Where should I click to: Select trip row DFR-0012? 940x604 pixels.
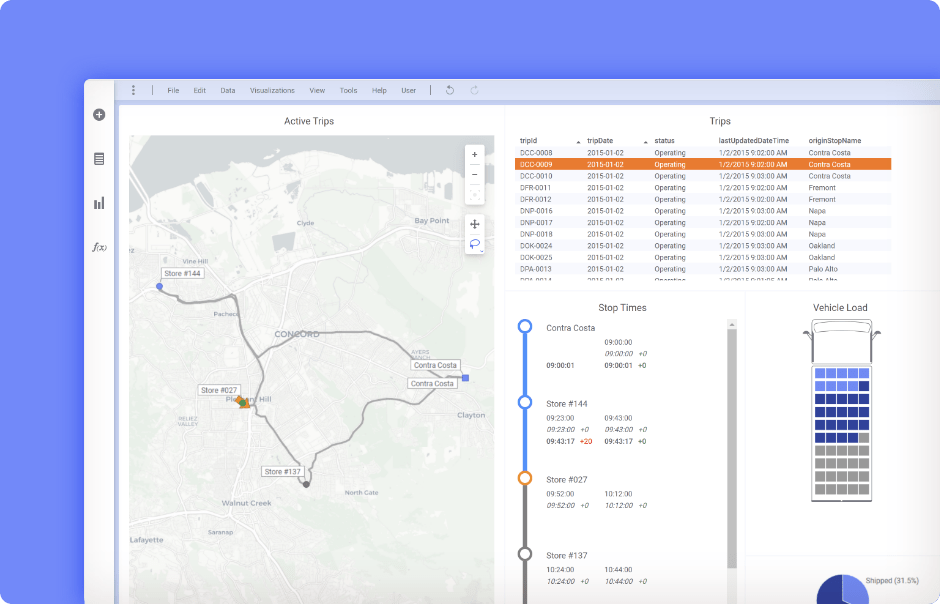click(x=703, y=200)
